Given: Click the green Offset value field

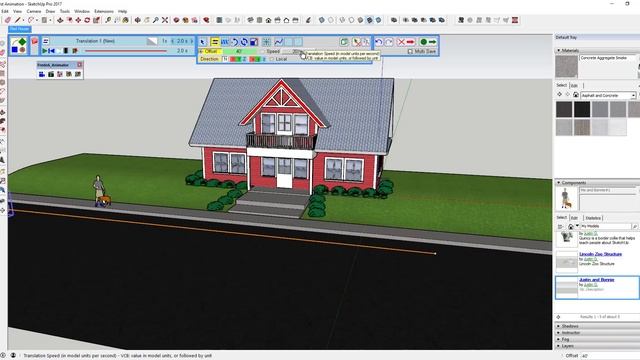Looking at the screenshot, I should pyautogui.click(x=240, y=51).
